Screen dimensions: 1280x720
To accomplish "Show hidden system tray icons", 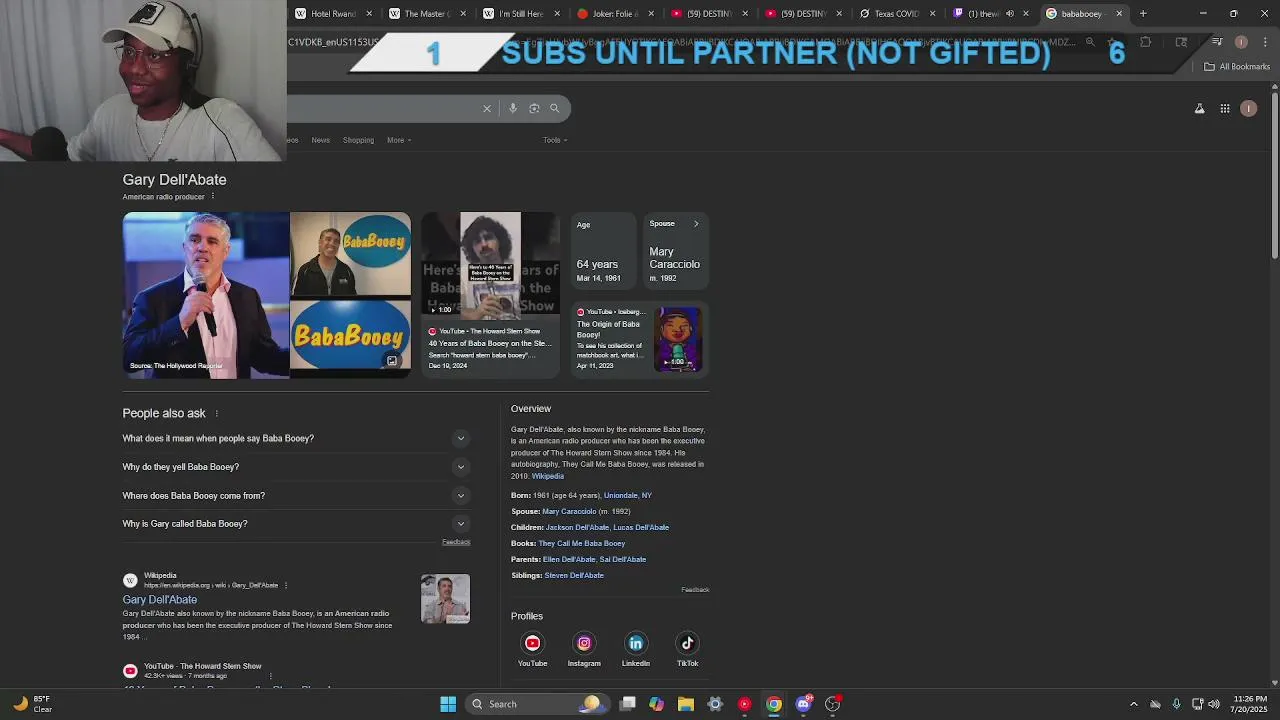I will click(1134, 704).
